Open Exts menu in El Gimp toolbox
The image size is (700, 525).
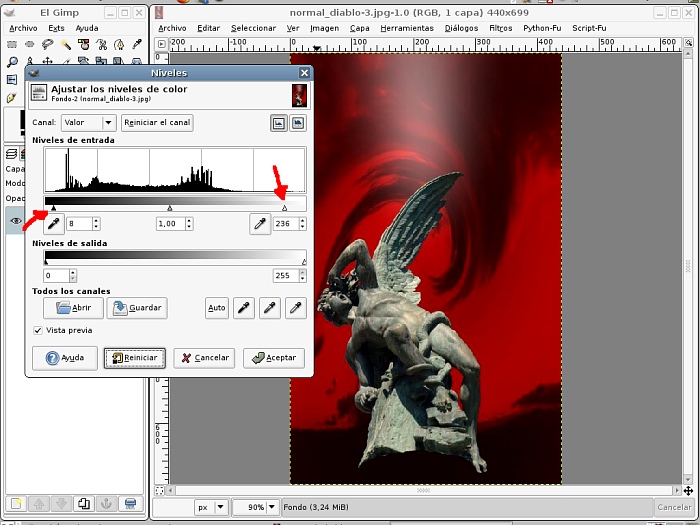(x=56, y=28)
